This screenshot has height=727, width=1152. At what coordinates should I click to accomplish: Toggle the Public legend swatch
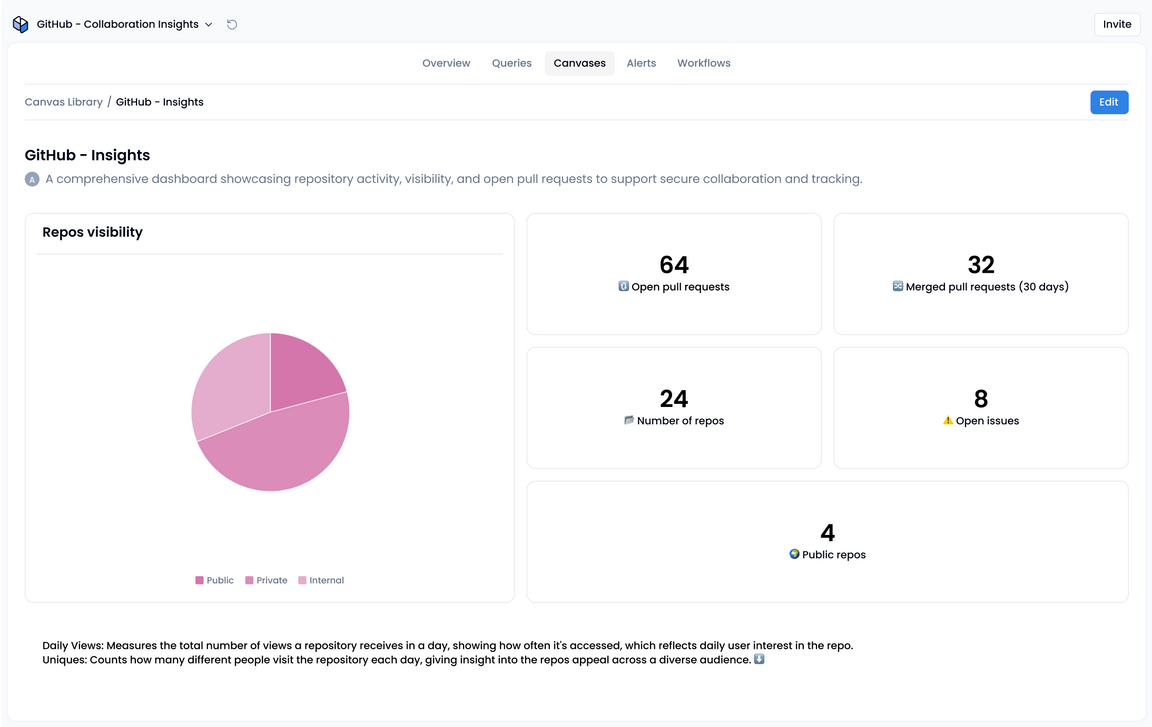tap(199, 580)
